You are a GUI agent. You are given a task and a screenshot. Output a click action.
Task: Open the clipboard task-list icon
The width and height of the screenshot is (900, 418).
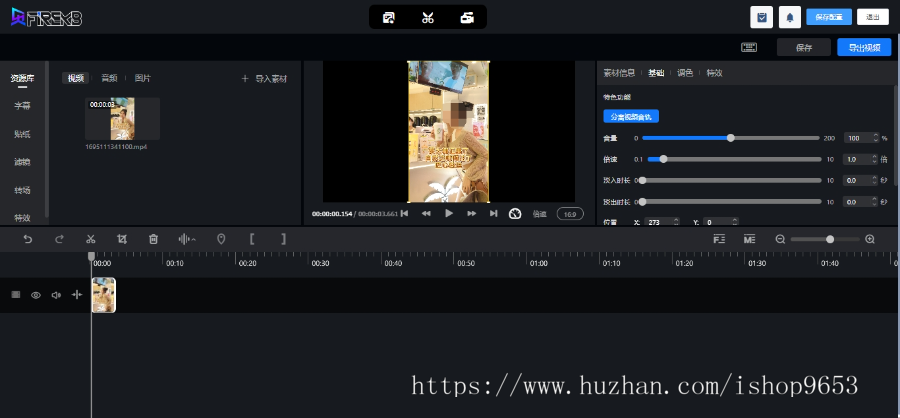(x=762, y=17)
